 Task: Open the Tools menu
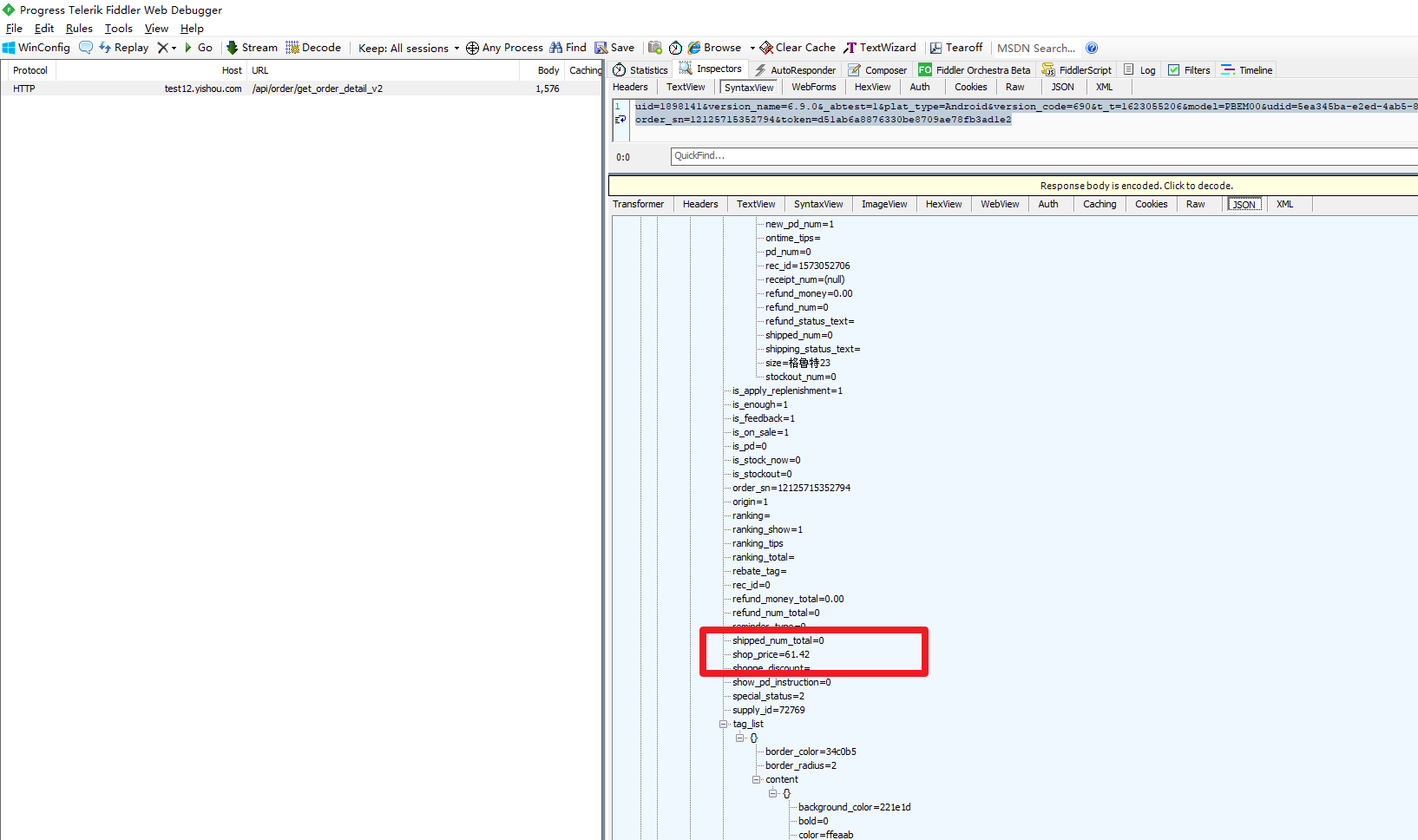[119, 29]
